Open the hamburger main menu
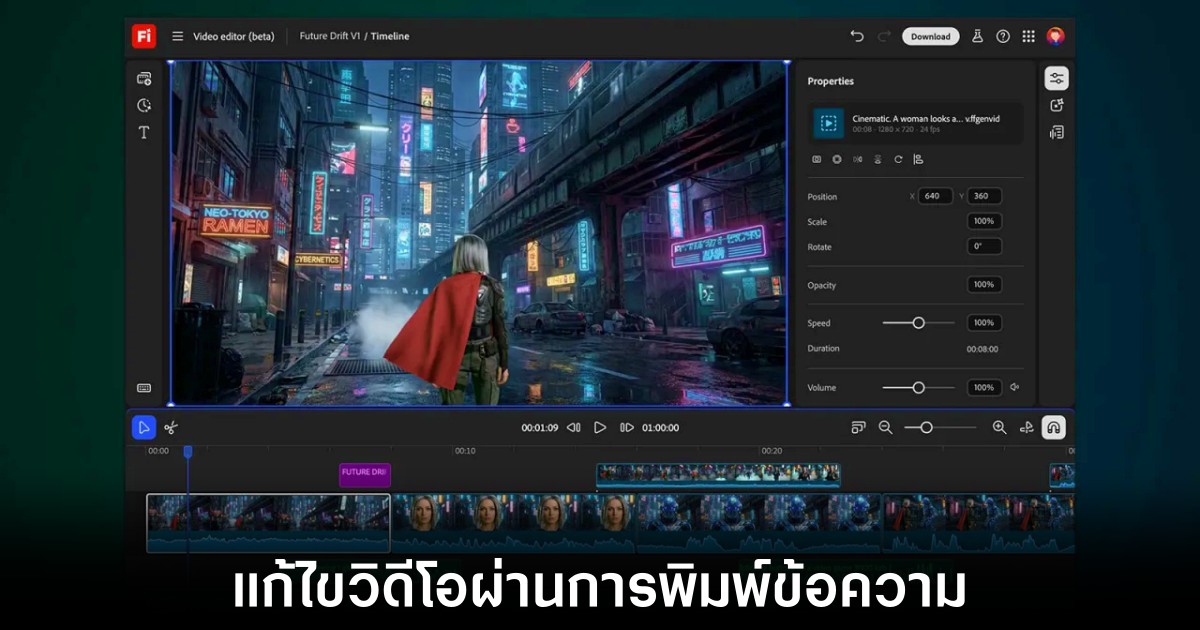The image size is (1200, 630). coord(177,36)
